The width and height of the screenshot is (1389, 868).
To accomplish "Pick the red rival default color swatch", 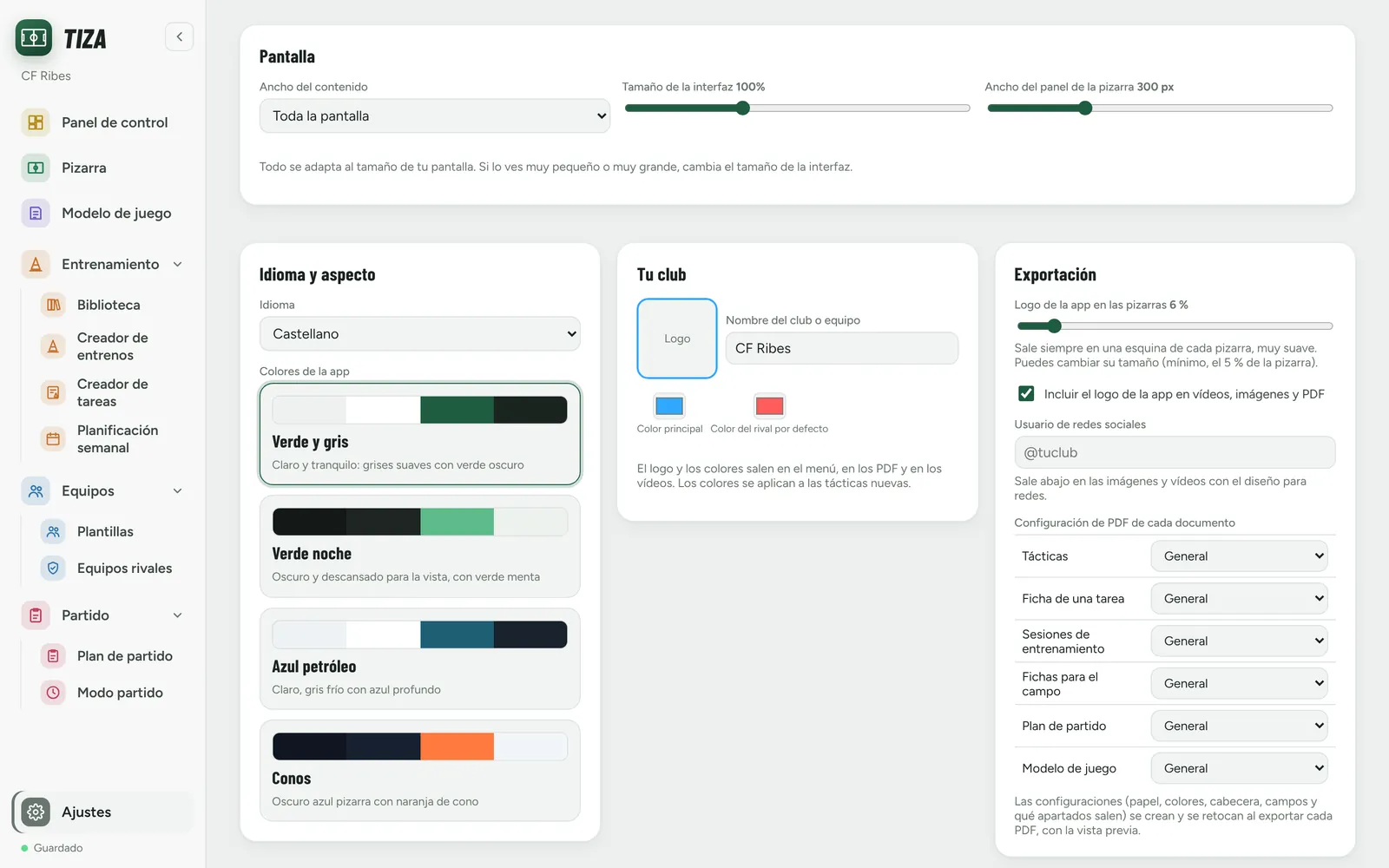I will click(x=769, y=405).
